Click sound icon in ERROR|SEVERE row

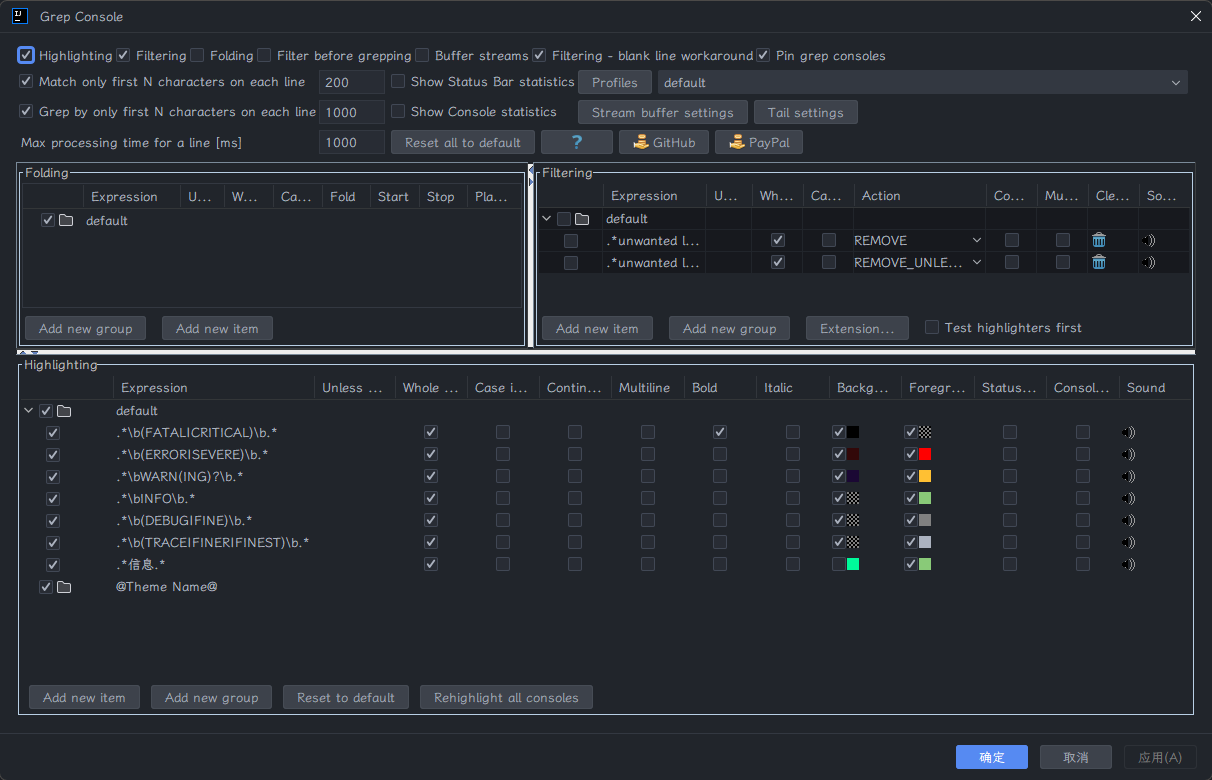1129,455
